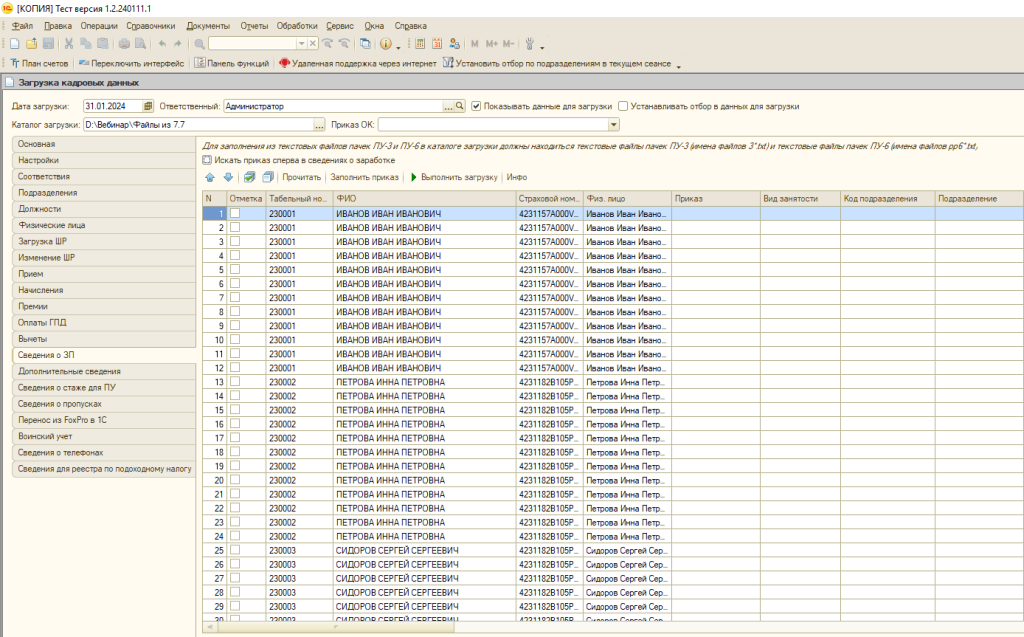Open Удаленная поддержка через интернет

pos(357,63)
